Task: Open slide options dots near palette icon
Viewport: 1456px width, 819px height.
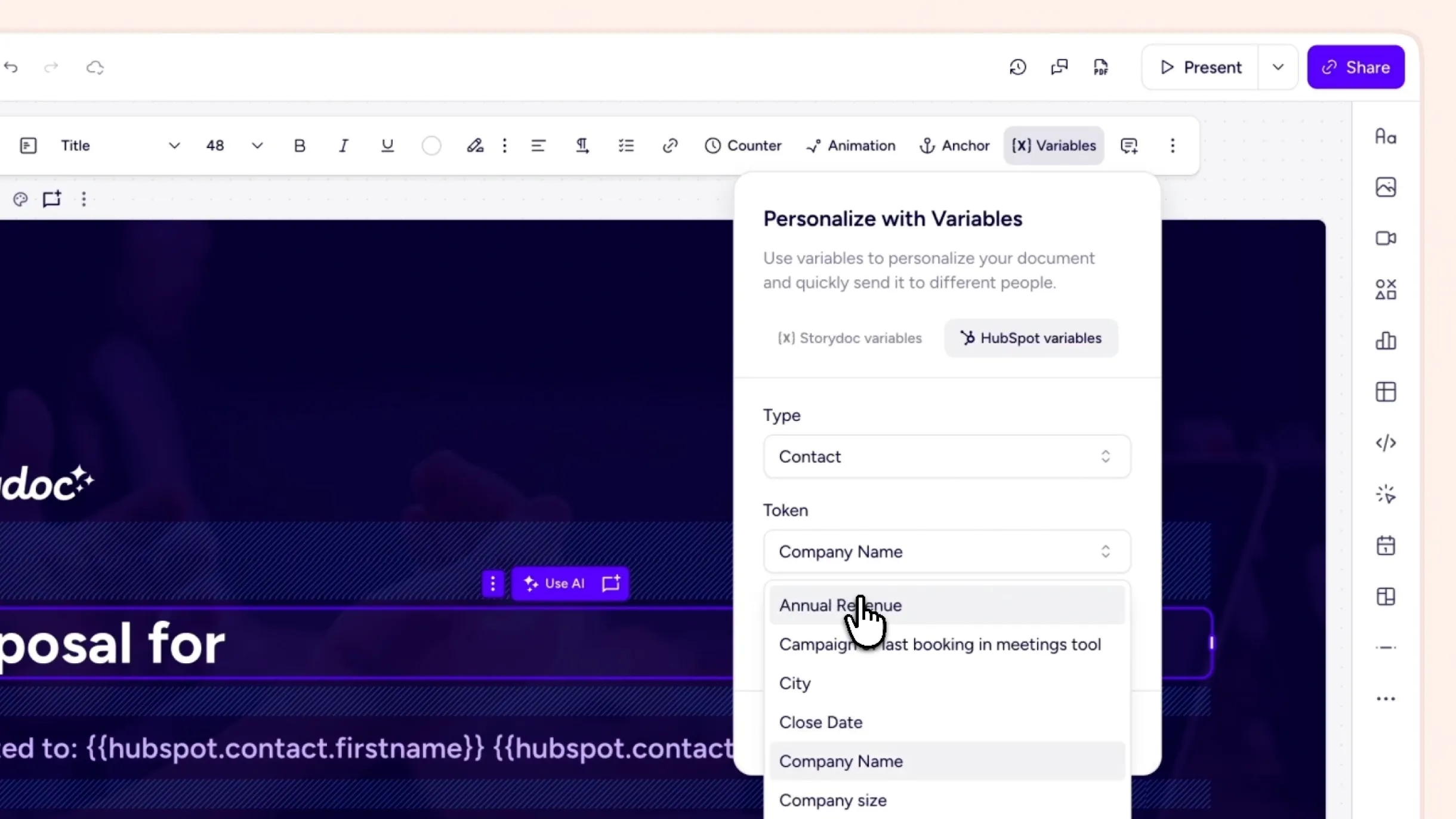Action: (84, 199)
